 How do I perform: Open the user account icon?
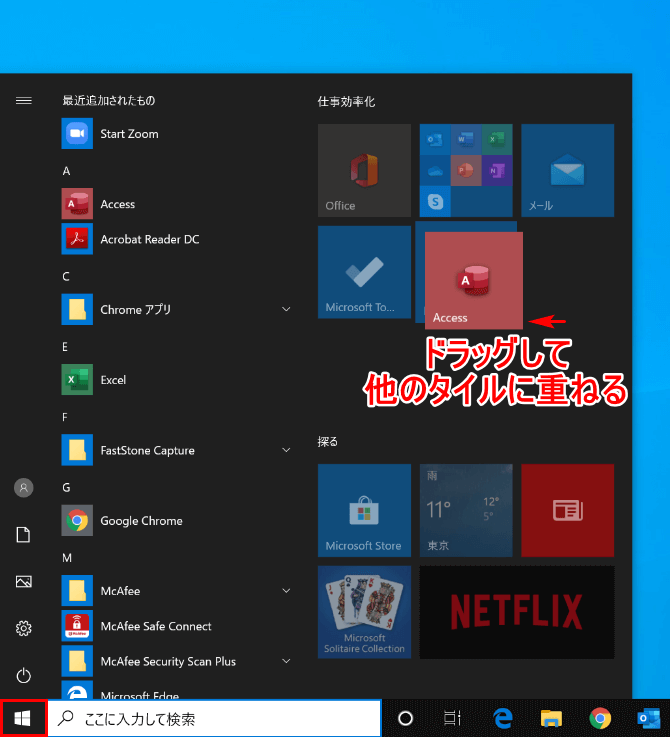(24, 488)
